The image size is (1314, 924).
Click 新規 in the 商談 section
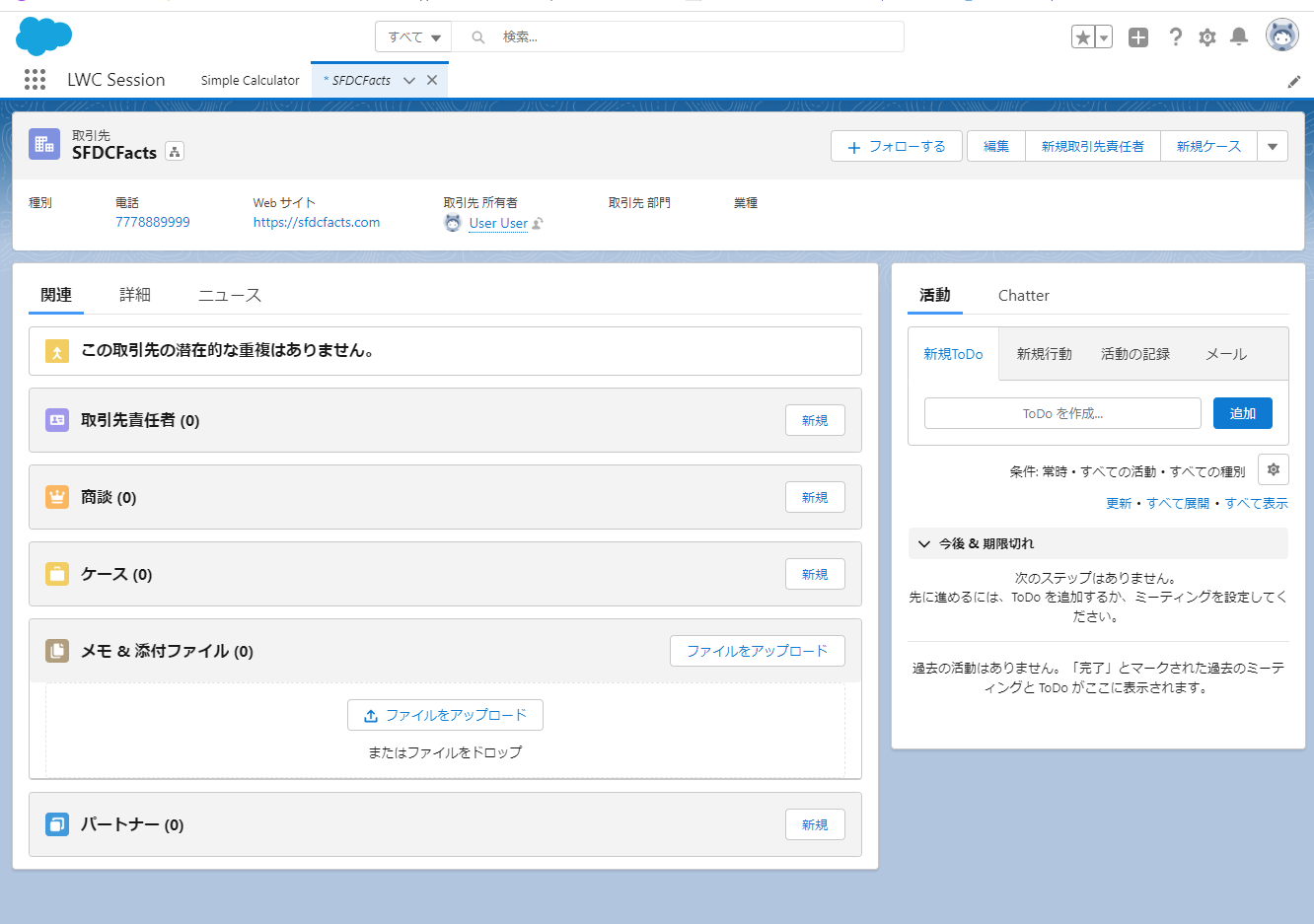tap(815, 497)
